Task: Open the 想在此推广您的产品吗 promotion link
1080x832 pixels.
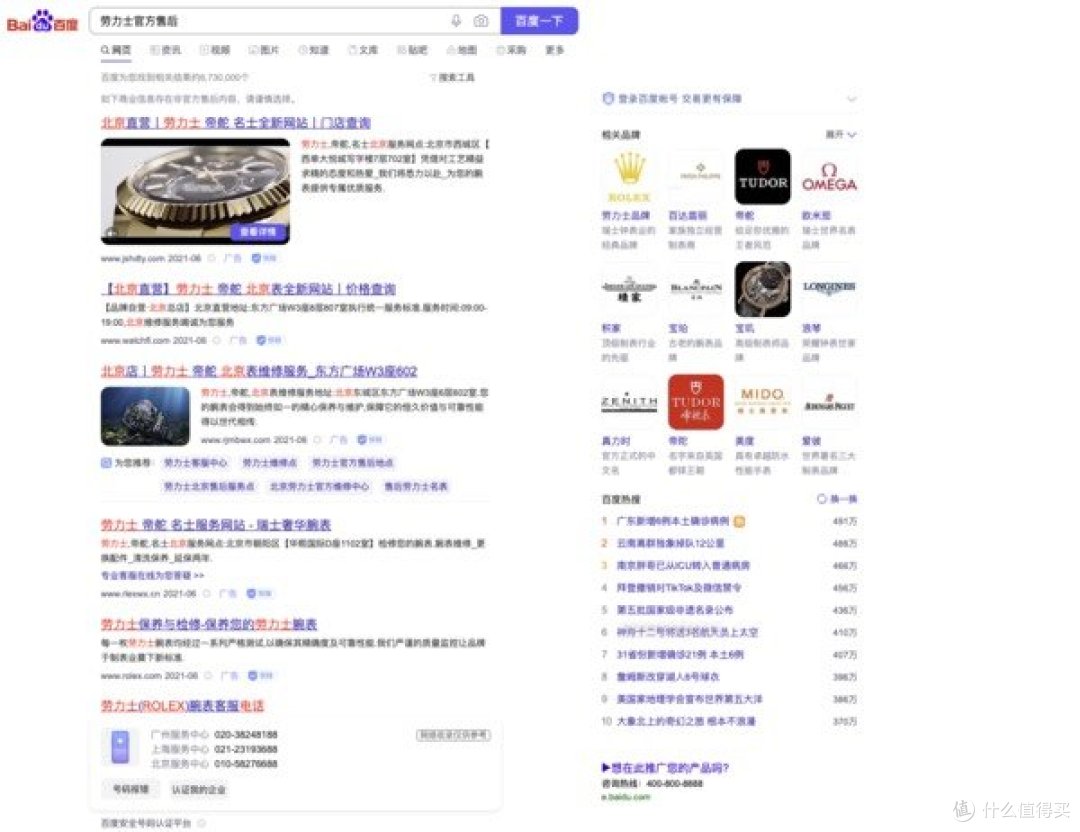Action: click(665, 767)
